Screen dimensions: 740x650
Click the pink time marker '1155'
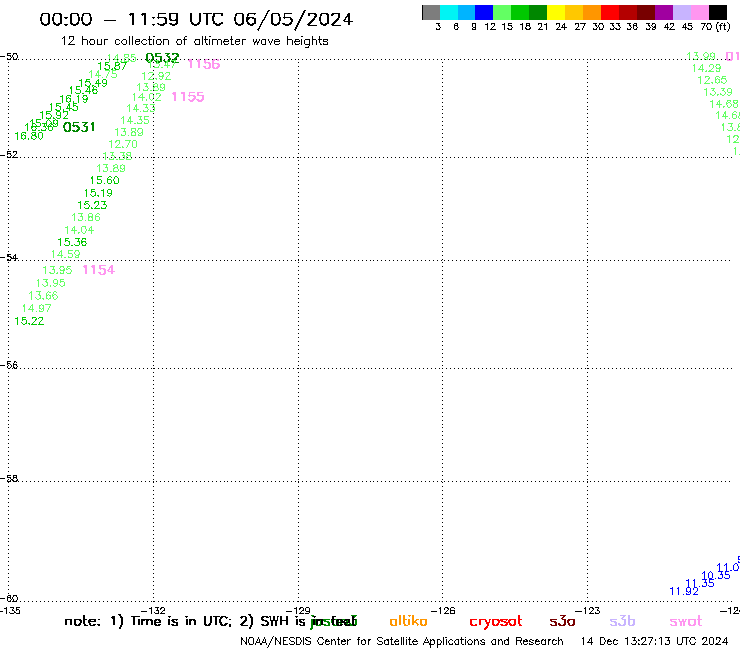pyautogui.click(x=187, y=97)
